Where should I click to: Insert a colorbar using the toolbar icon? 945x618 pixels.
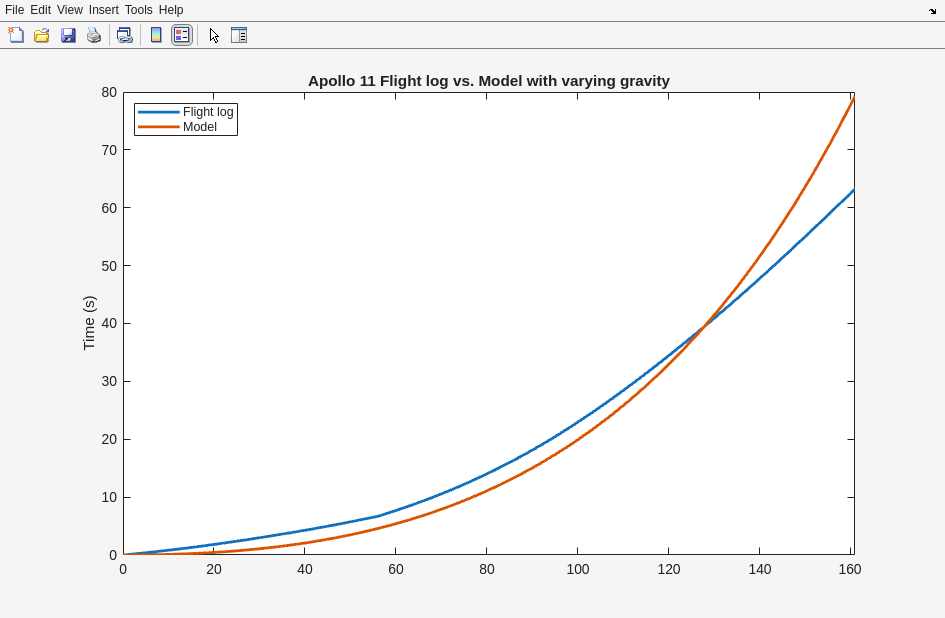[156, 35]
